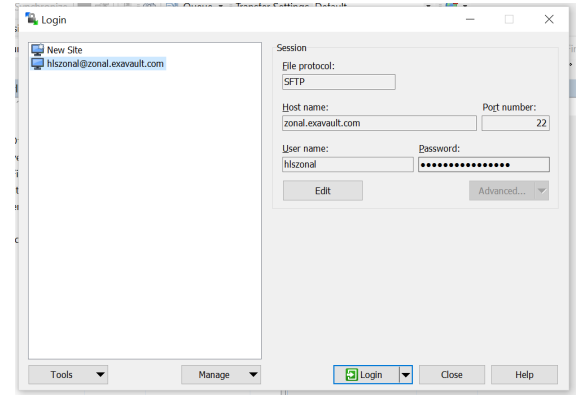Click the Password field
This screenshot has width=583, height=397.
click(x=484, y=164)
